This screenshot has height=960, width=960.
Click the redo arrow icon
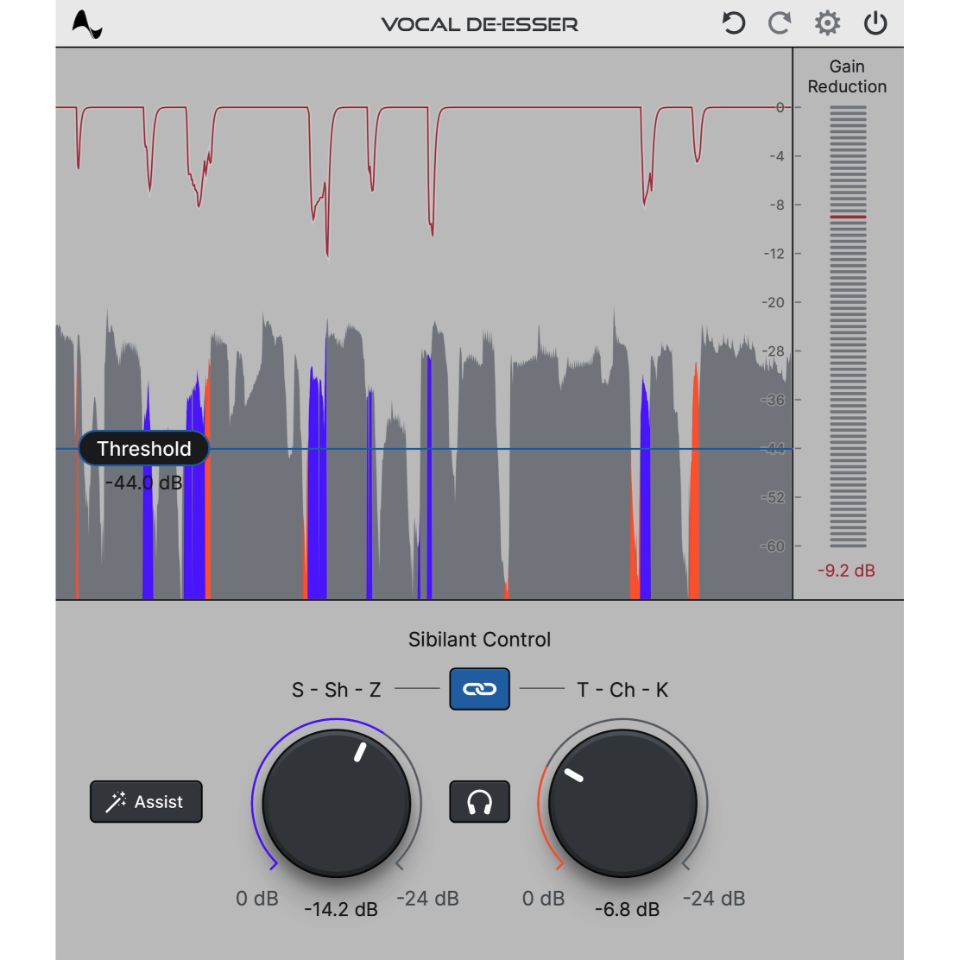pos(780,24)
